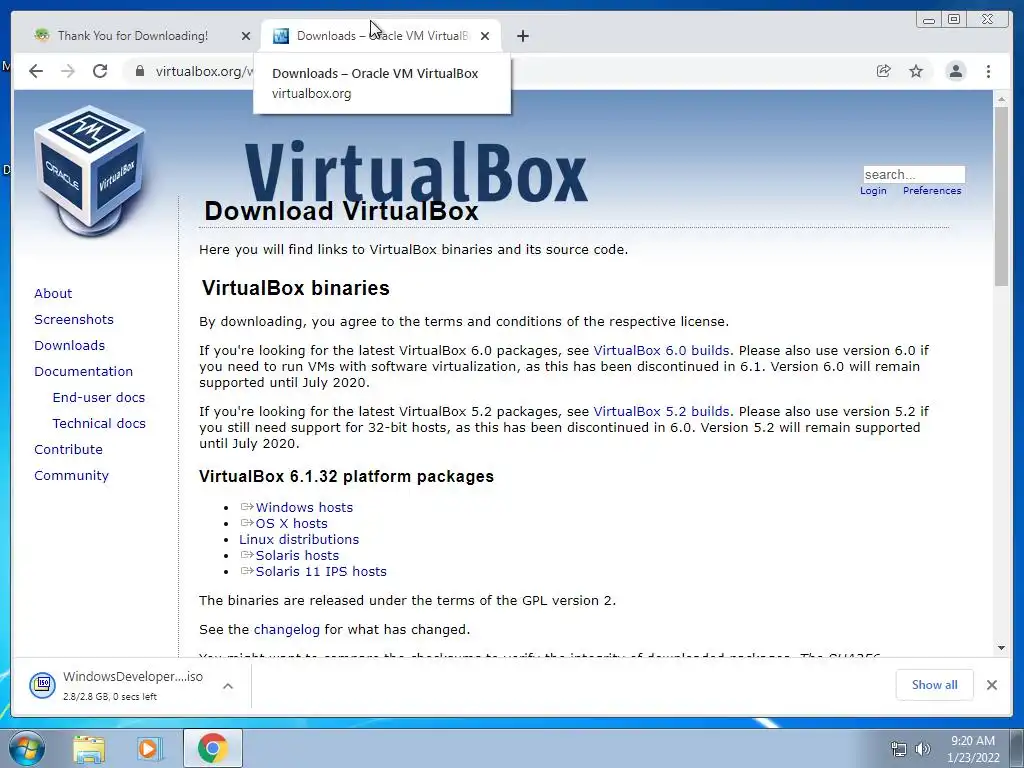Click the site search field

tap(914, 174)
